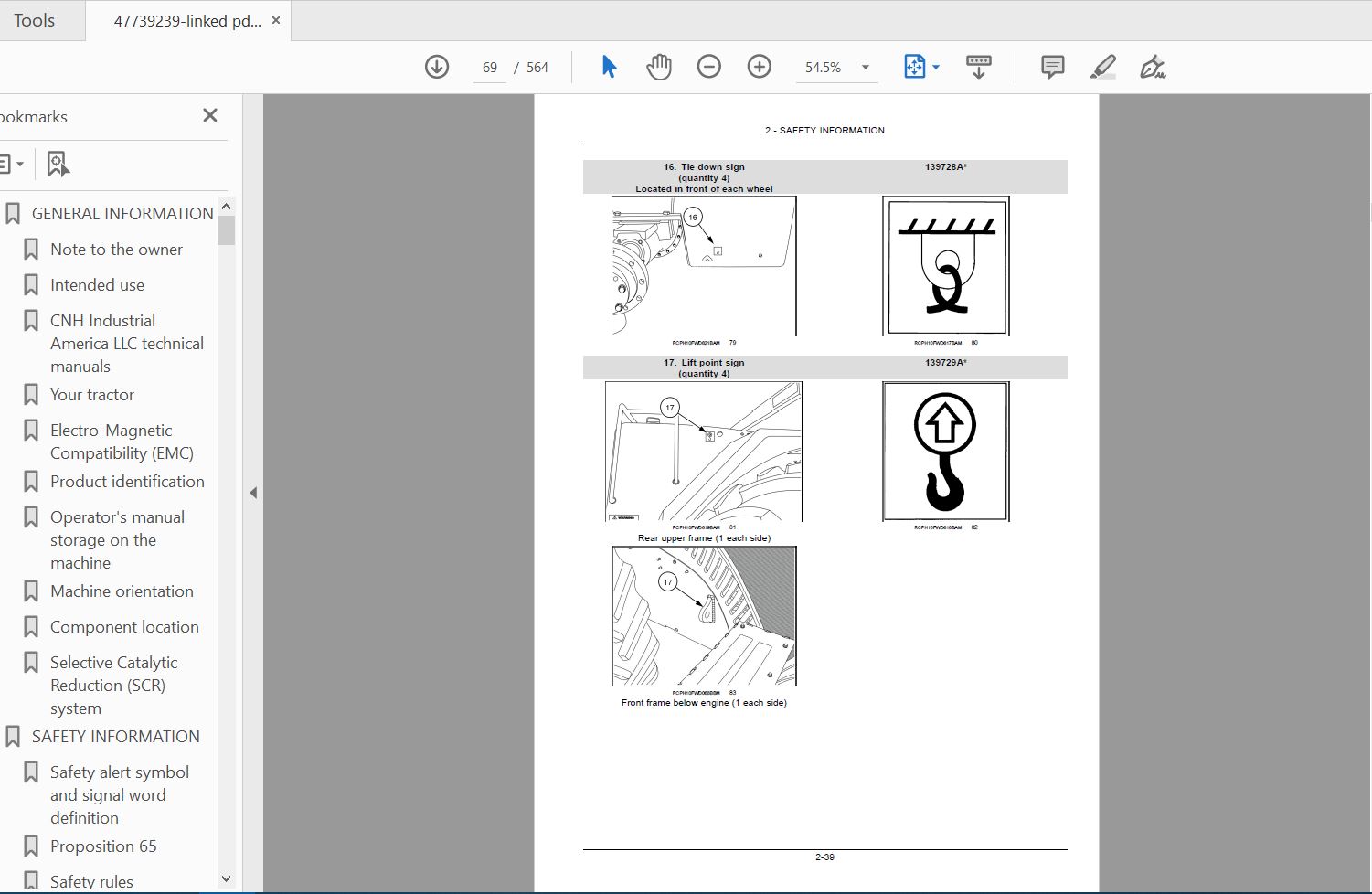Click bookmark icon beside Product identification
The width and height of the screenshot is (1372, 894).
(31, 482)
